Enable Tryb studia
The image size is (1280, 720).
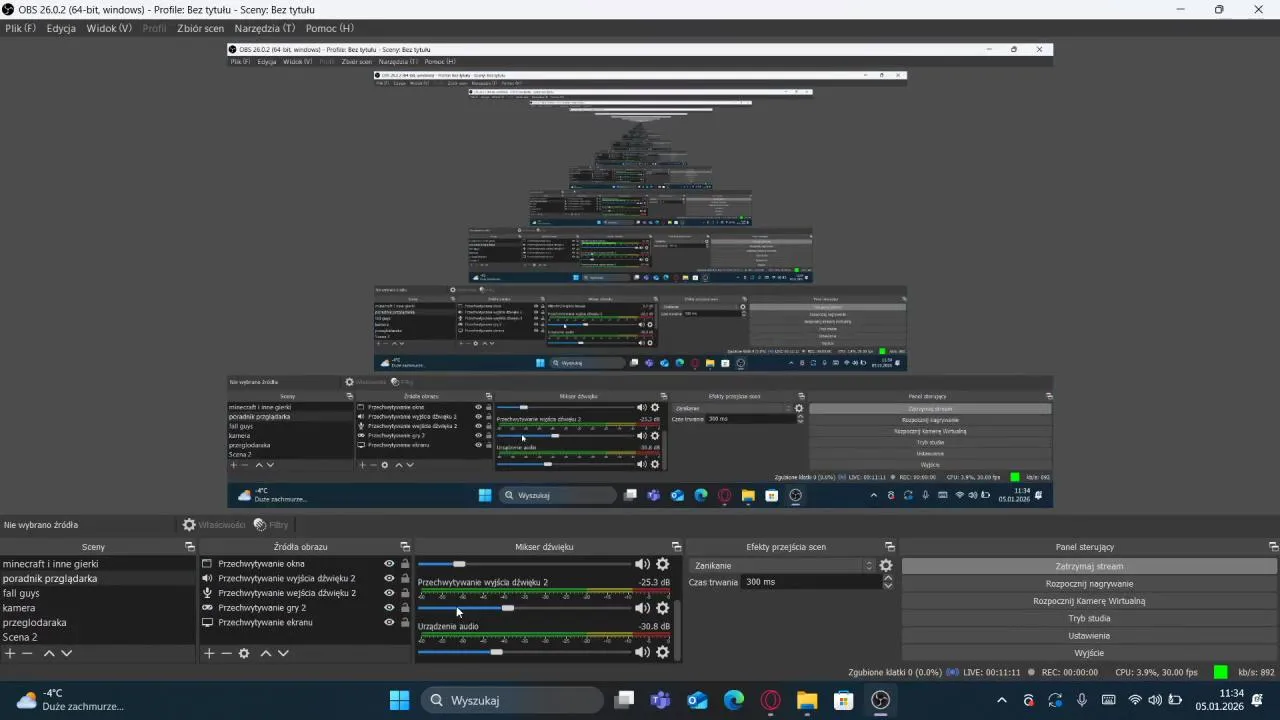(1089, 618)
